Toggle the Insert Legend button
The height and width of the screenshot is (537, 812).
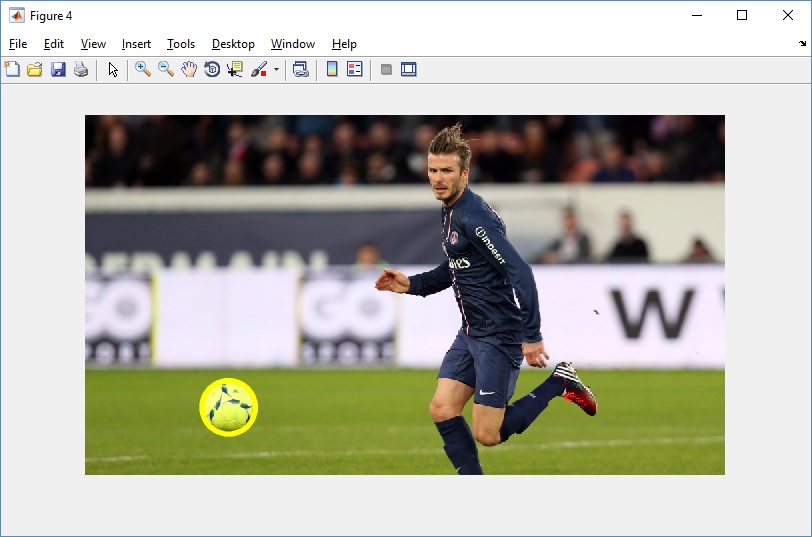point(354,70)
